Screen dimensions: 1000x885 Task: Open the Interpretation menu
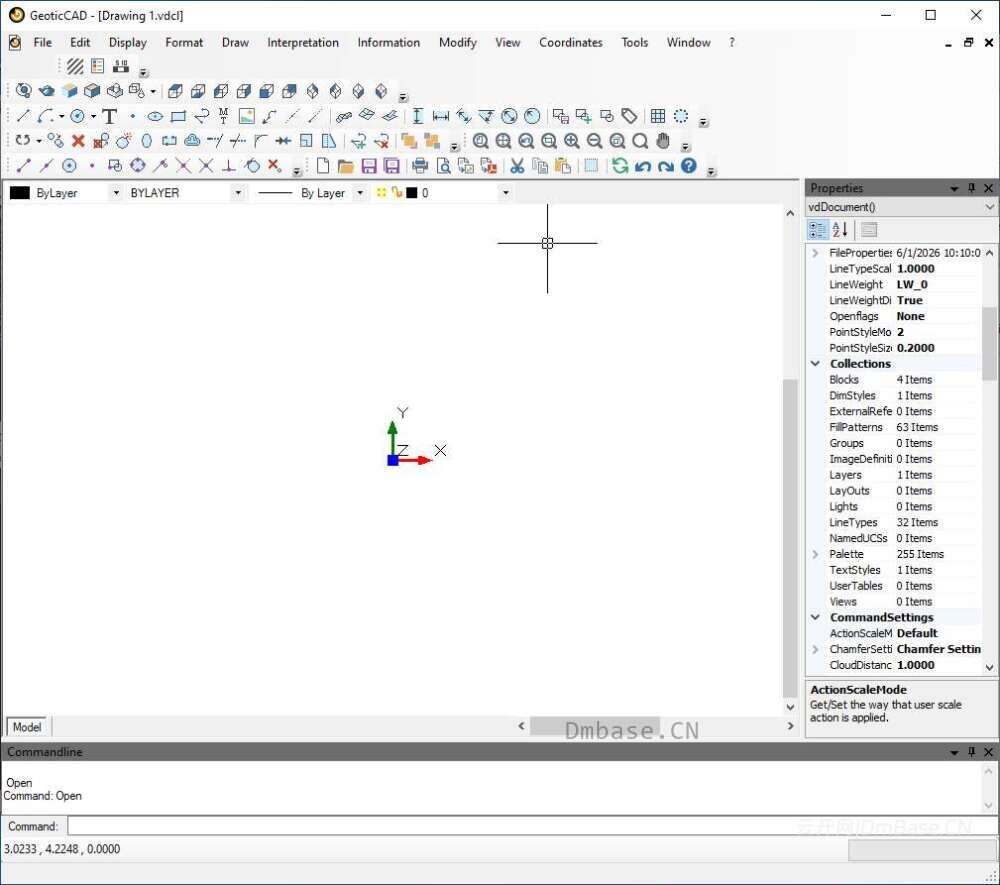point(303,43)
